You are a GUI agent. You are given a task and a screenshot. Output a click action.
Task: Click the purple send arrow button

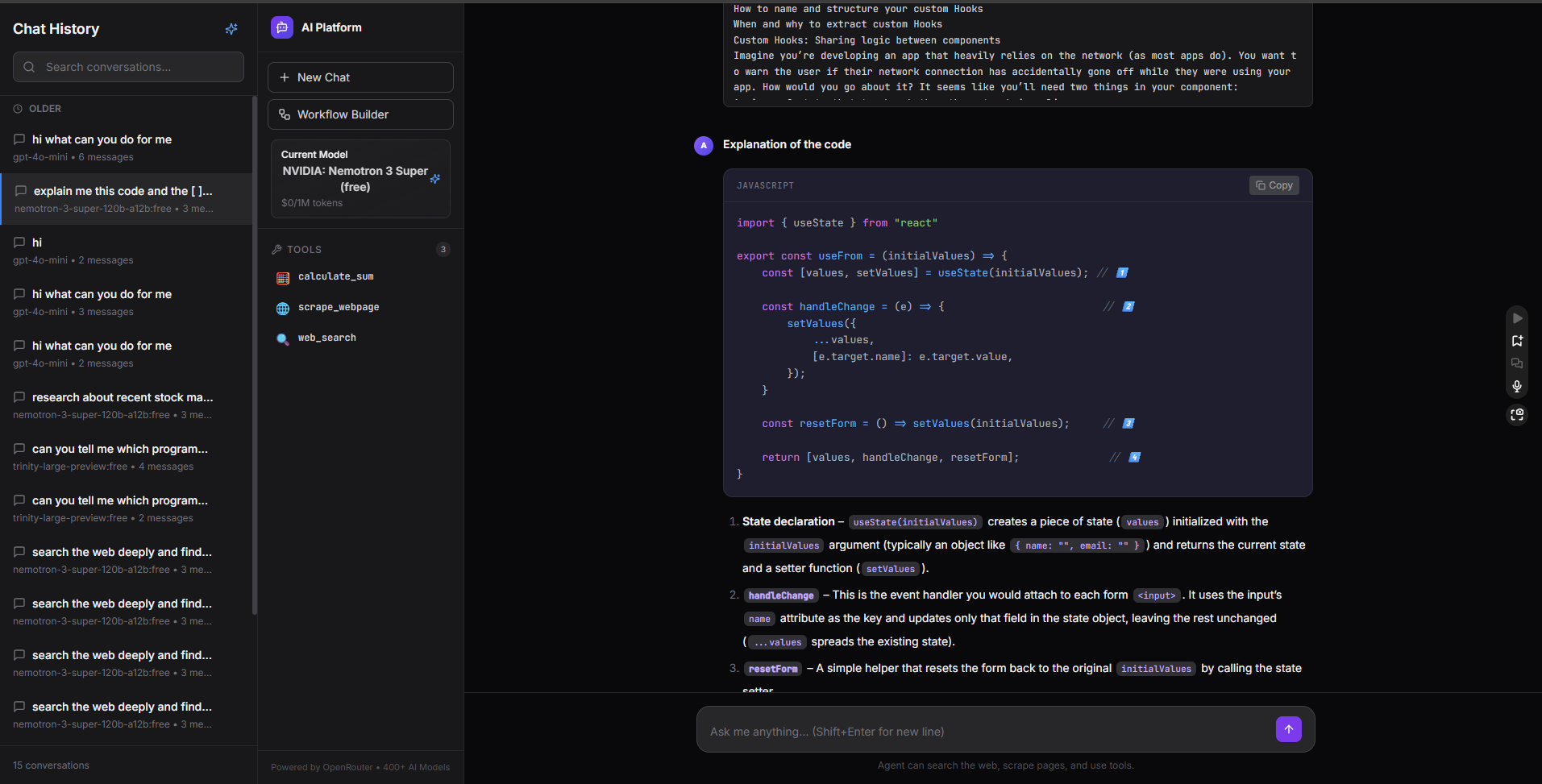[1289, 729]
